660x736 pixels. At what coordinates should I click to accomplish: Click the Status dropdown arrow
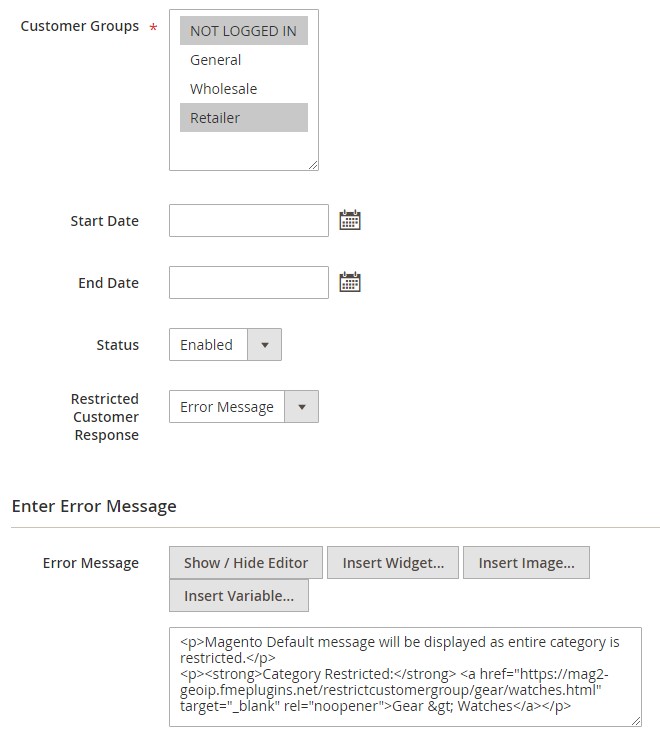tap(264, 345)
